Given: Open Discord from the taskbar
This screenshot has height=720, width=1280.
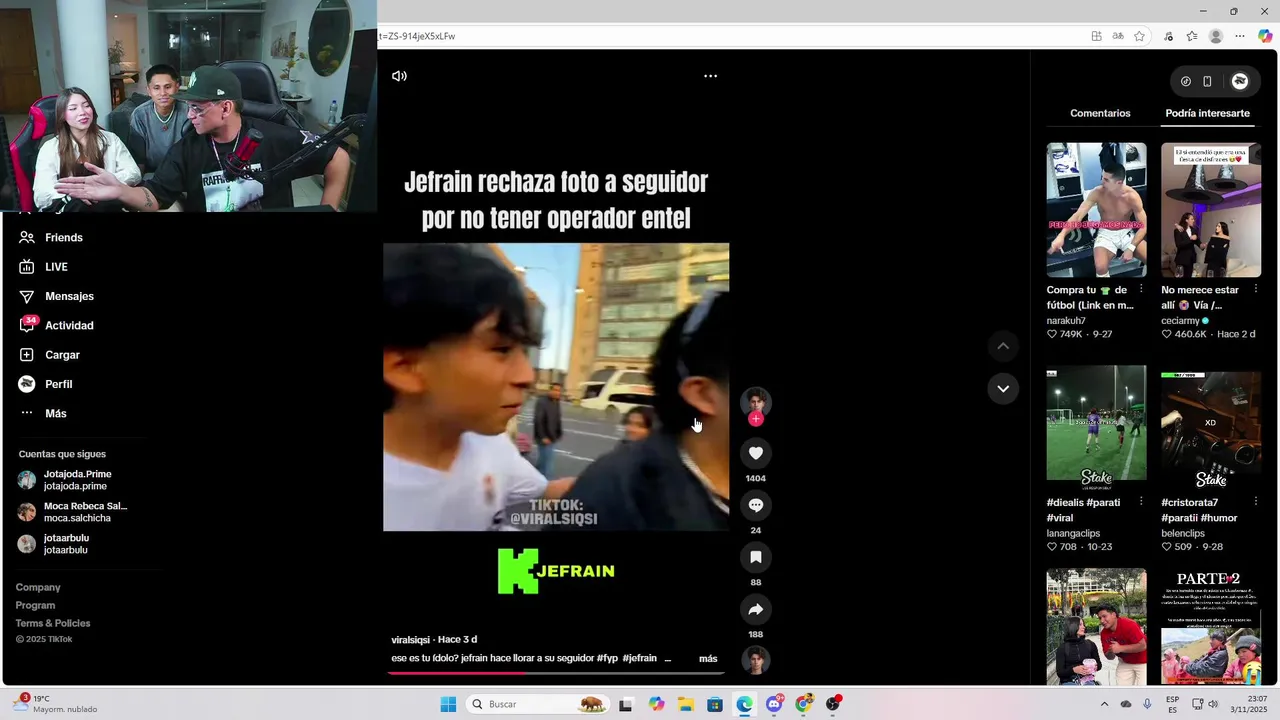Looking at the screenshot, I should [774, 704].
